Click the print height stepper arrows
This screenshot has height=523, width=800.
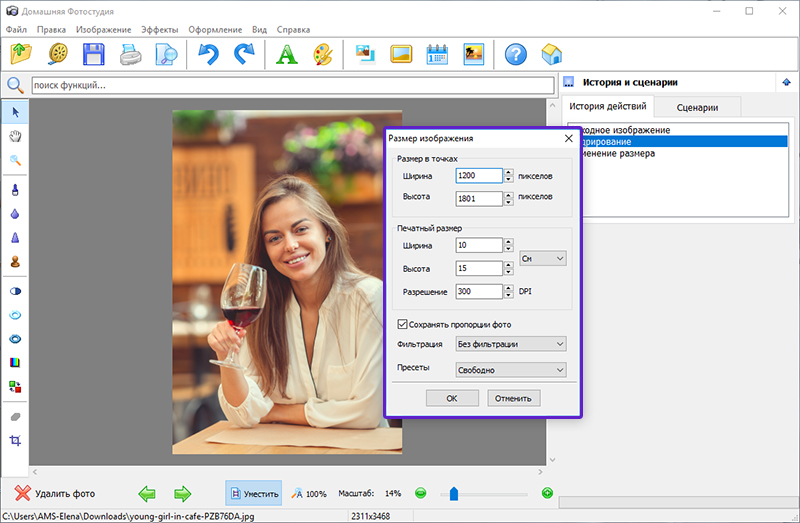[x=509, y=268]
